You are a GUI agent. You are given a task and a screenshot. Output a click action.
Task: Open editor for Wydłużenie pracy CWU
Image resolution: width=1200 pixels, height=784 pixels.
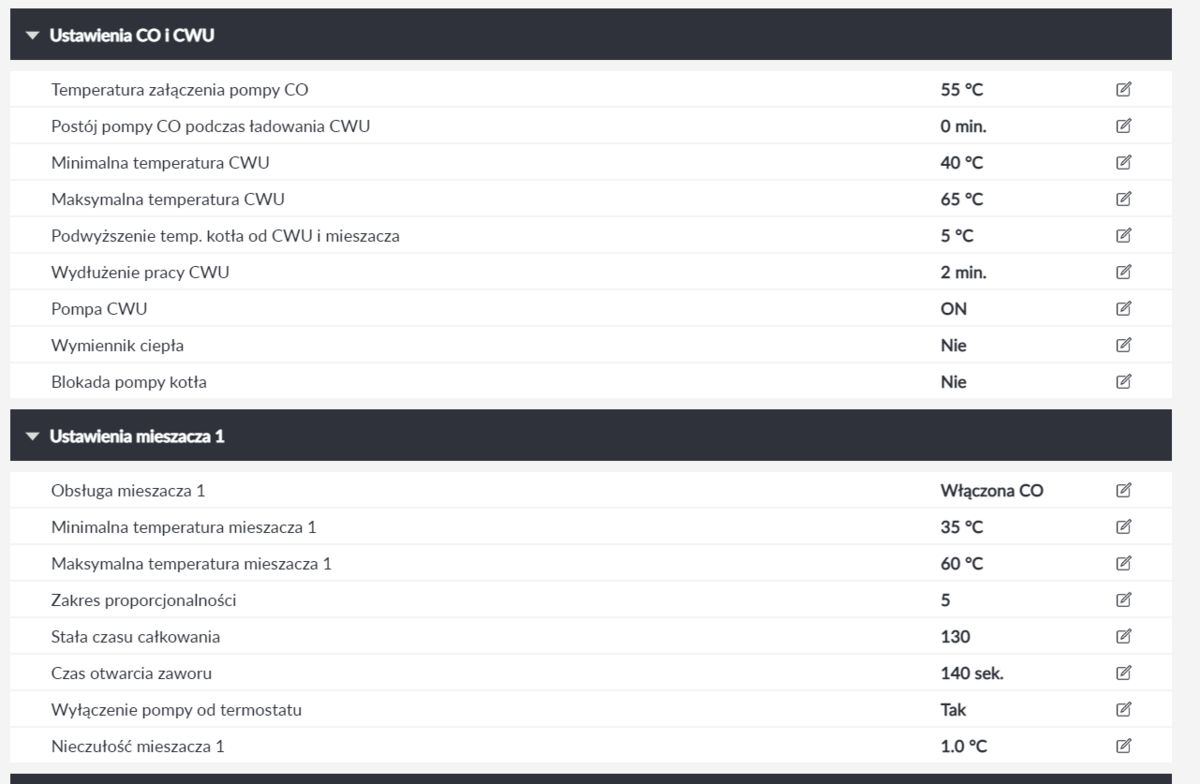point(1123,272)
